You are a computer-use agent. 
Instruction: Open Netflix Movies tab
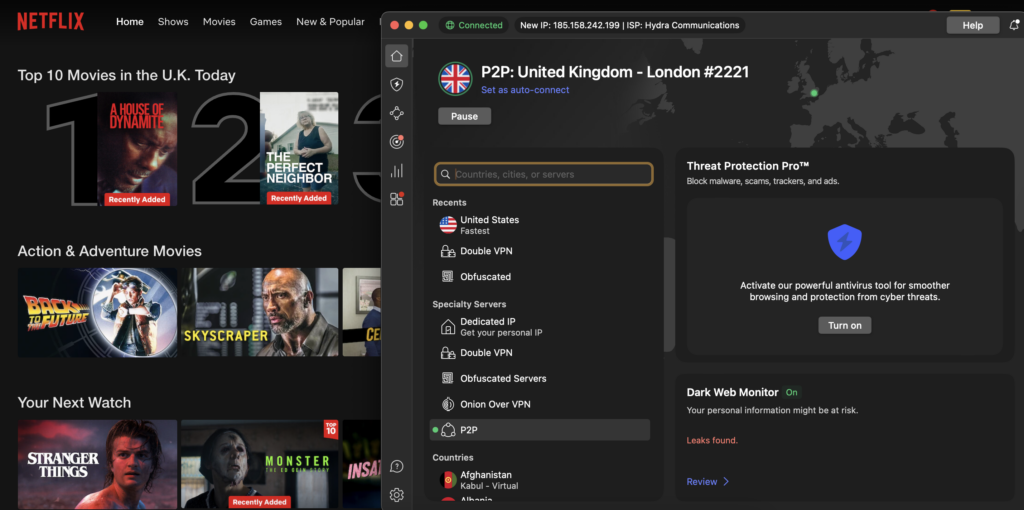coord(219,22)
